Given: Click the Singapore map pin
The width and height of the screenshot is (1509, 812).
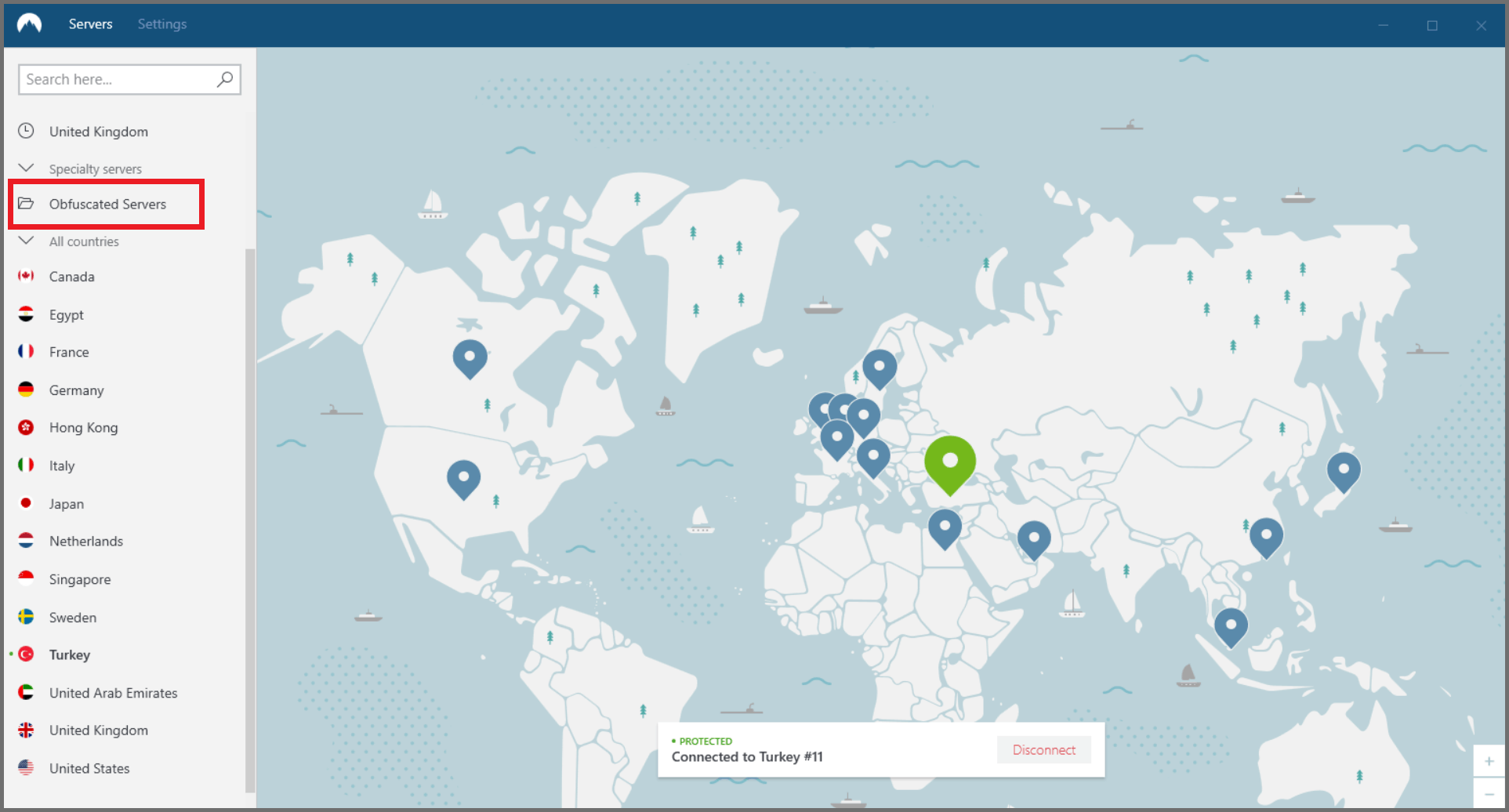Looking at the screenshot, I should pos(1231,628).
